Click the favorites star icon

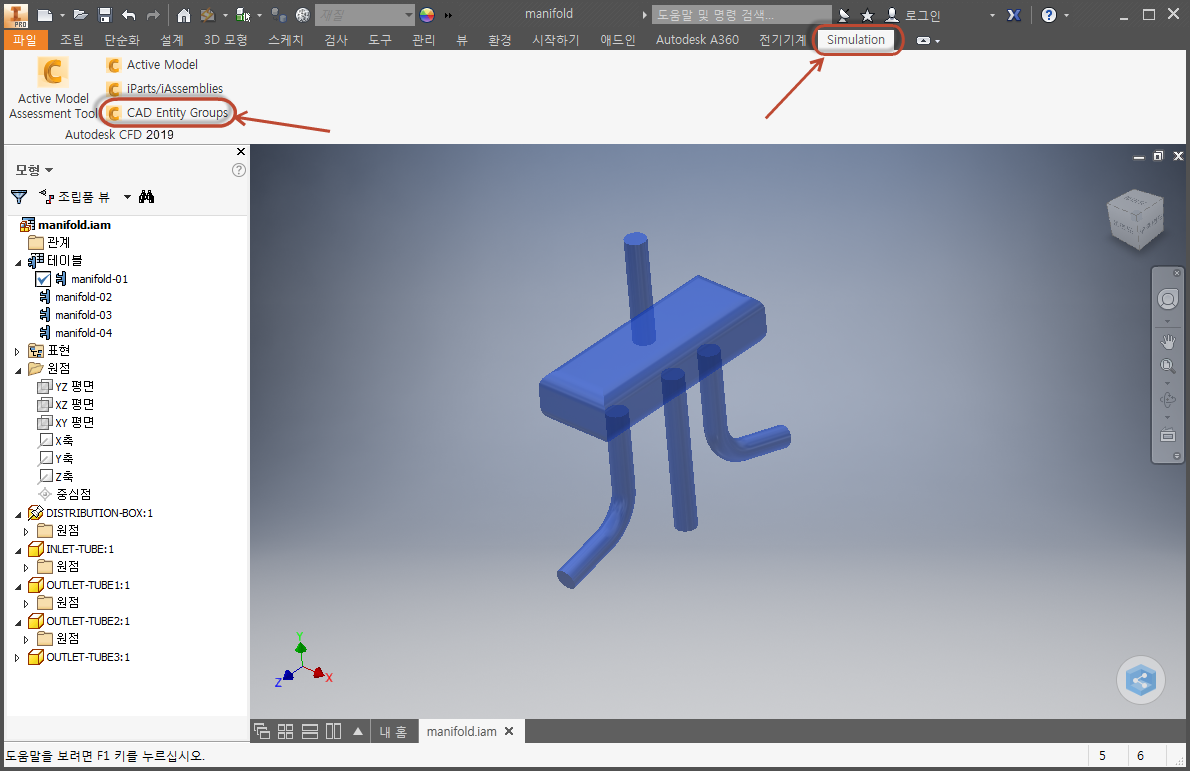[x=867, y=14]
